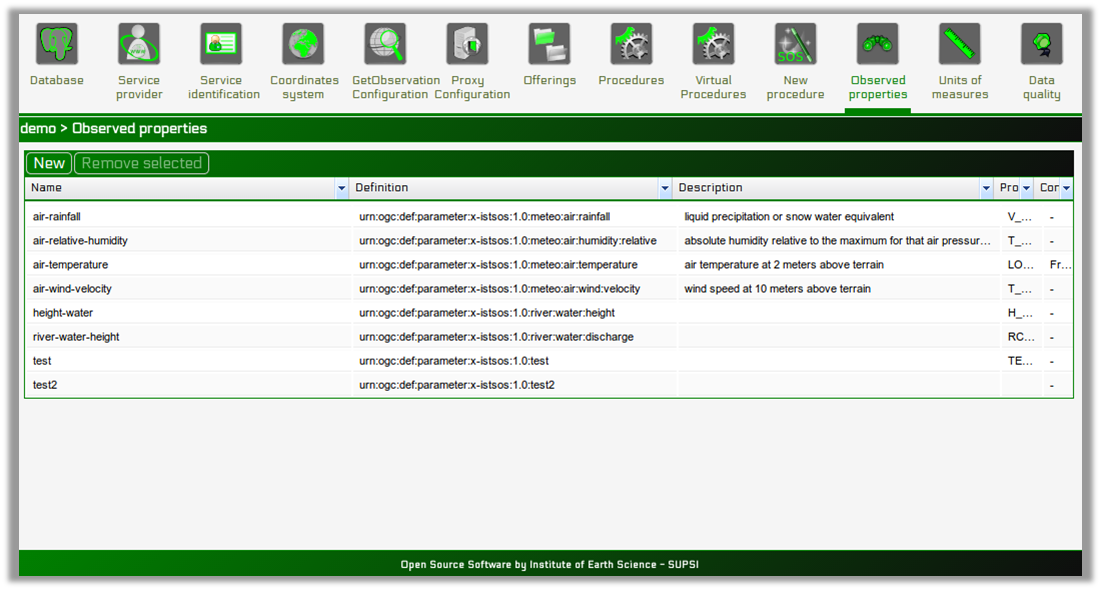Image resolution: width=1101 pixels, height=590 pixels.
Task: Expand the Definition column dropdown arrow
Action: click(x=665, y=188)
